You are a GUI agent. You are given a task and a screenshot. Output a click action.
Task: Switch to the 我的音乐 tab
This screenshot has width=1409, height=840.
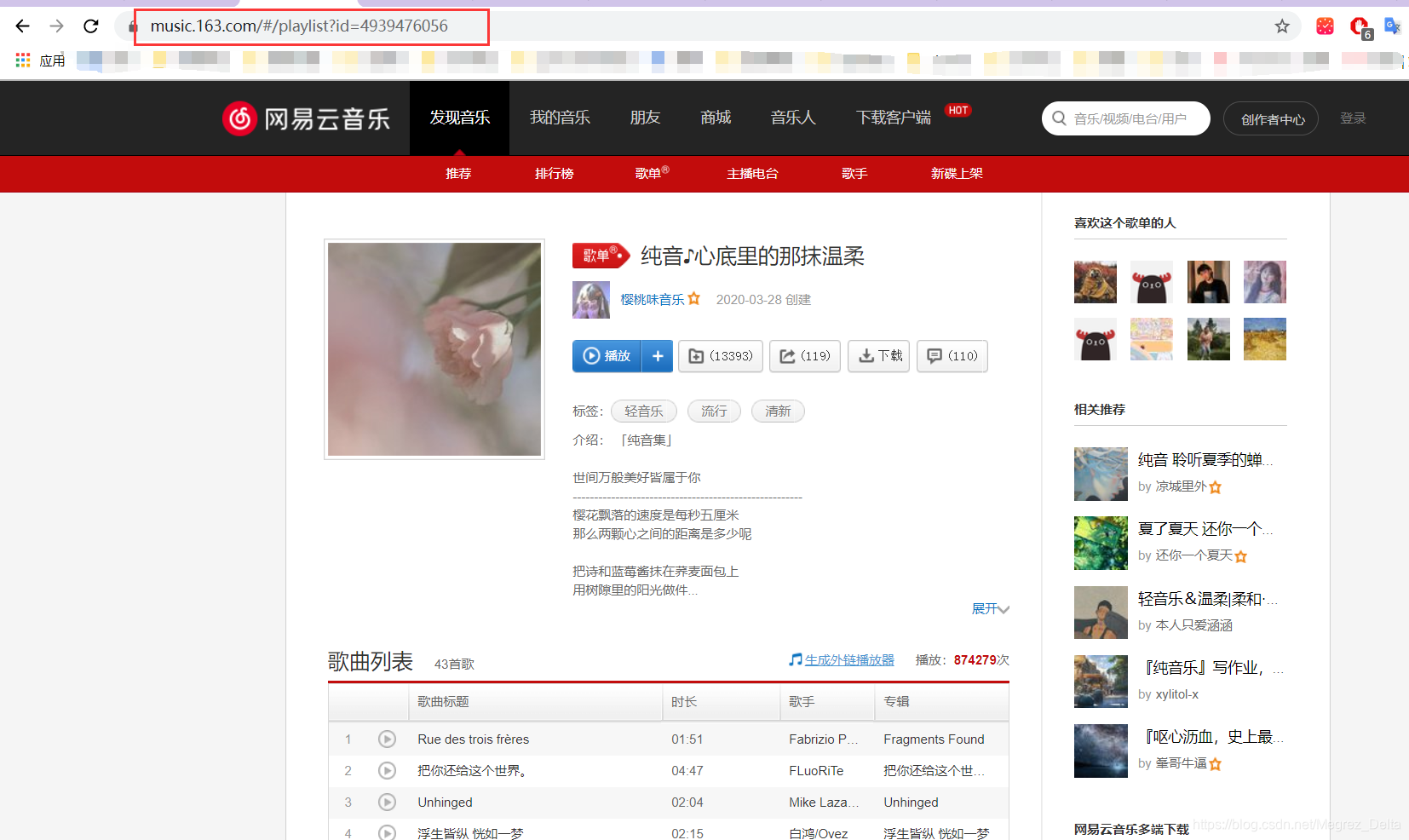[x=560, y=118]
